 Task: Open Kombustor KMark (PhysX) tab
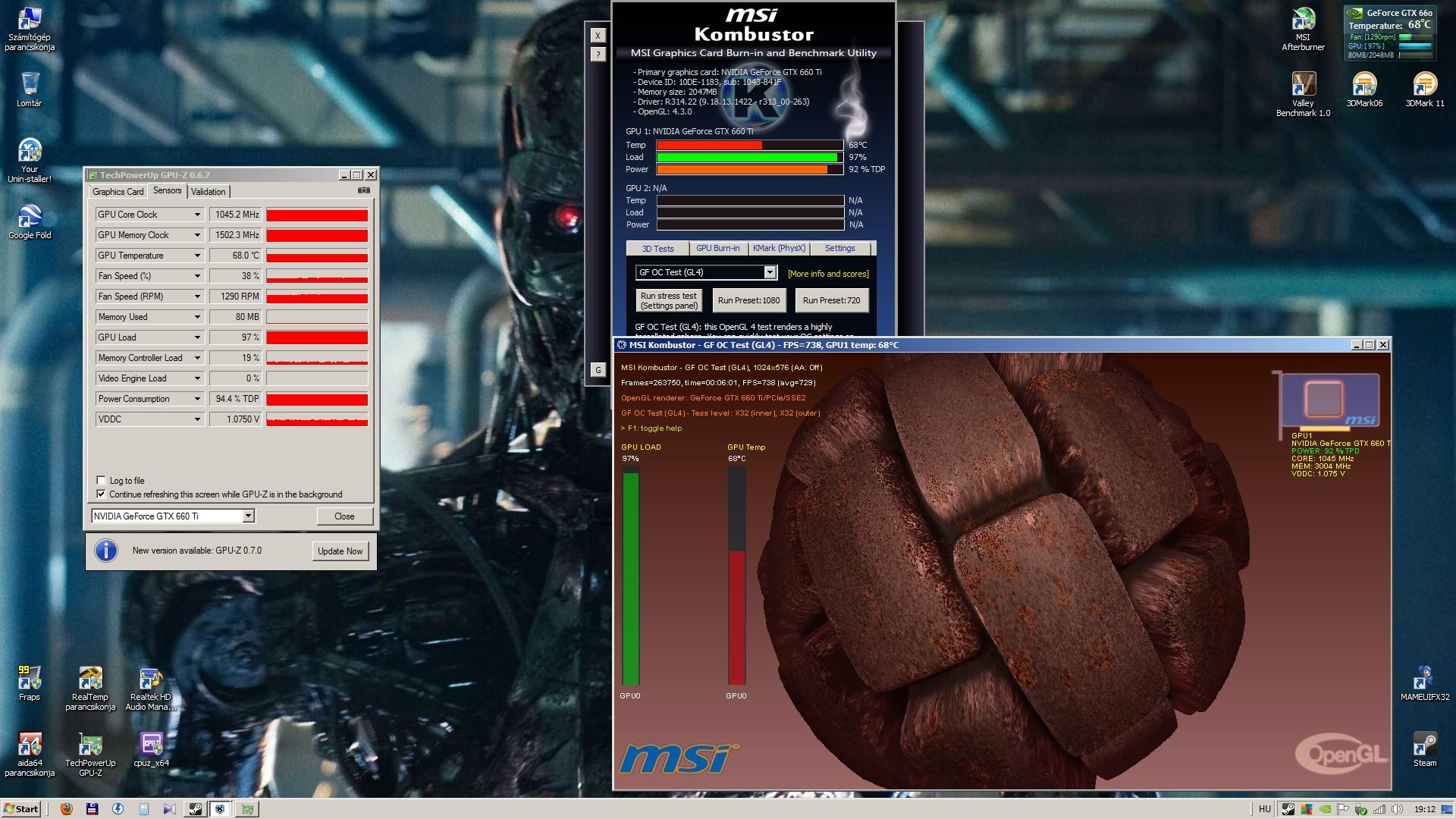click(779, 248)
